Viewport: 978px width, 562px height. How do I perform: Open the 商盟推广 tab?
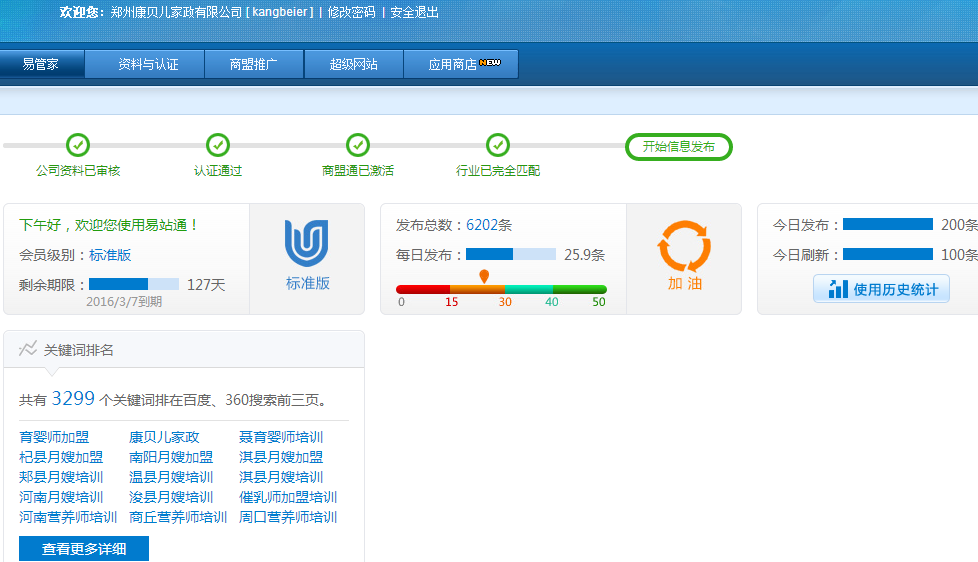254,64
